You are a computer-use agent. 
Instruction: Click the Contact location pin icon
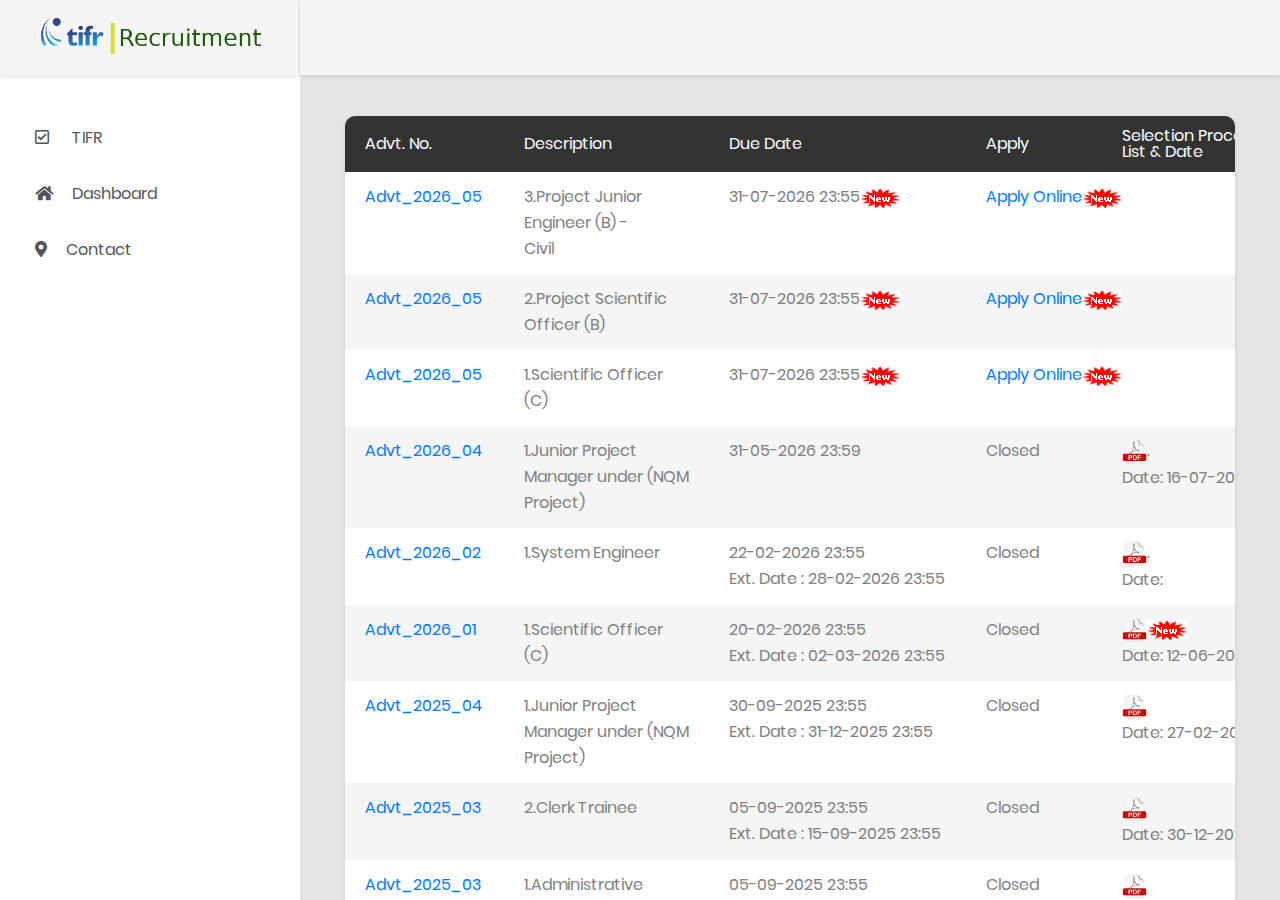pos(41,249)
